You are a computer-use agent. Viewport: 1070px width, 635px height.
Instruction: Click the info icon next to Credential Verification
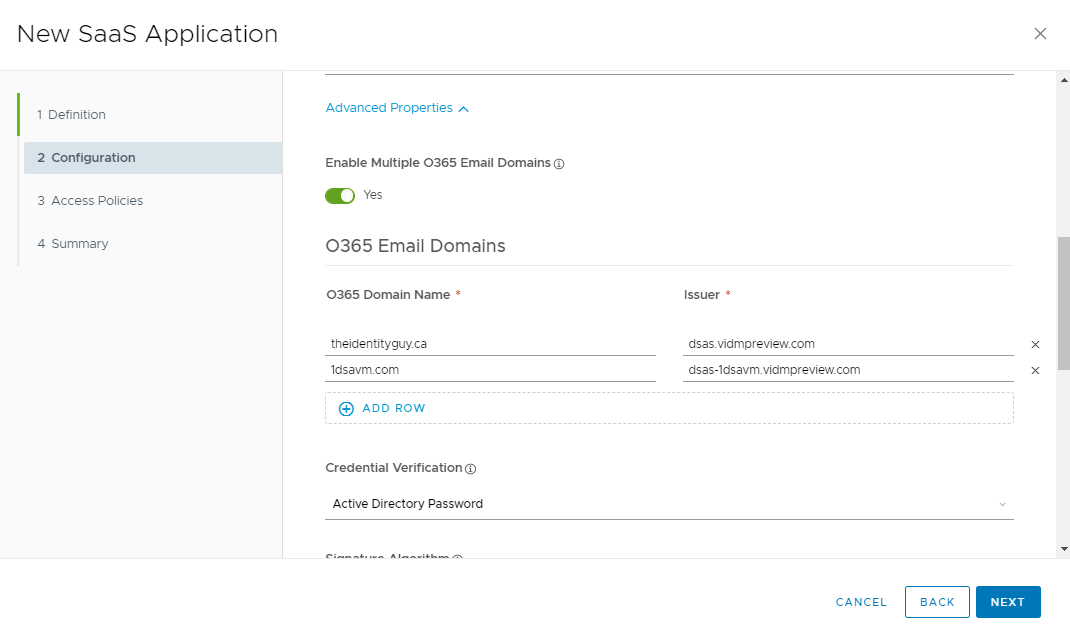click(x=469, y=468)
